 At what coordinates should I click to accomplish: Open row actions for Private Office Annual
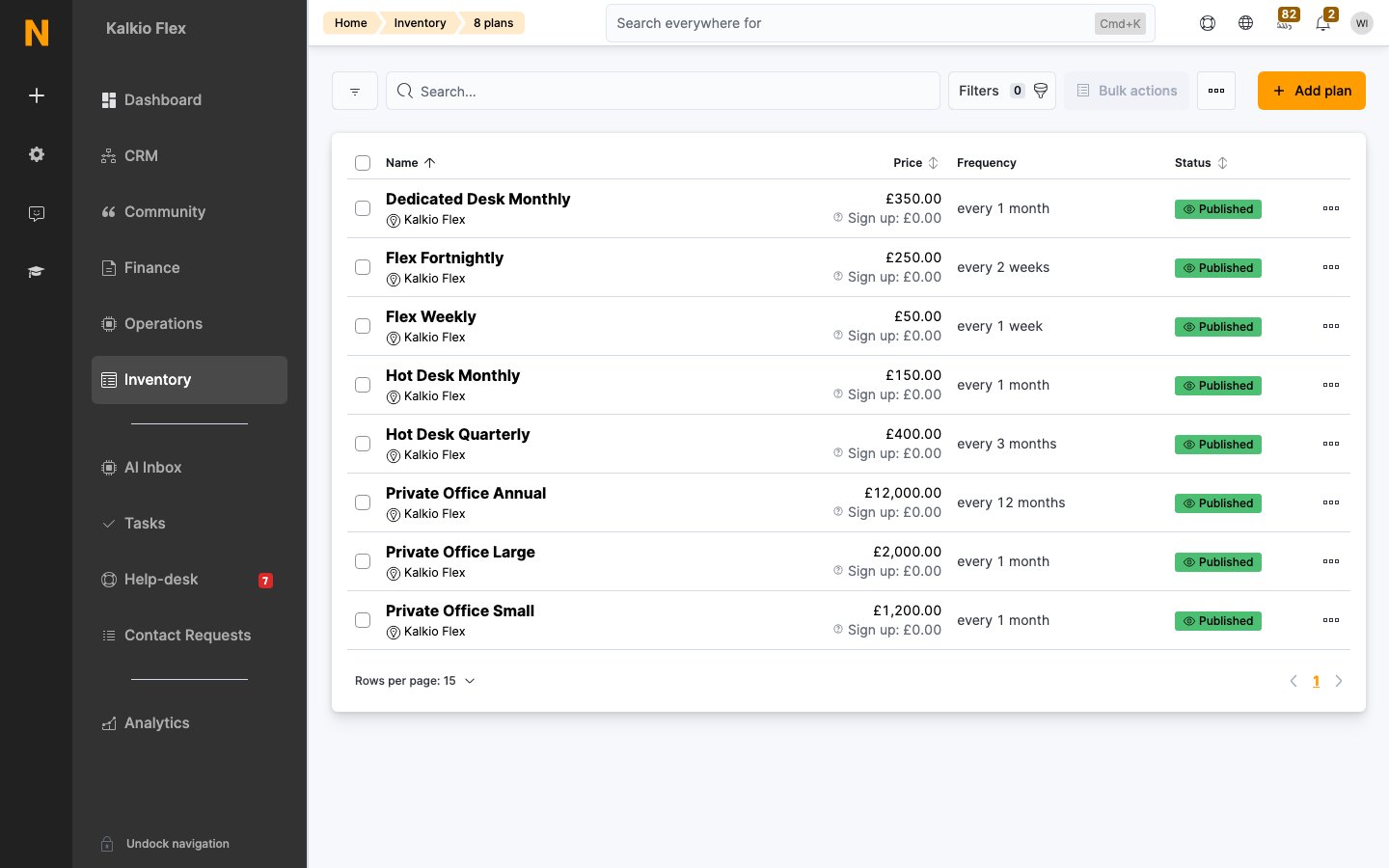pos(1331,502)
